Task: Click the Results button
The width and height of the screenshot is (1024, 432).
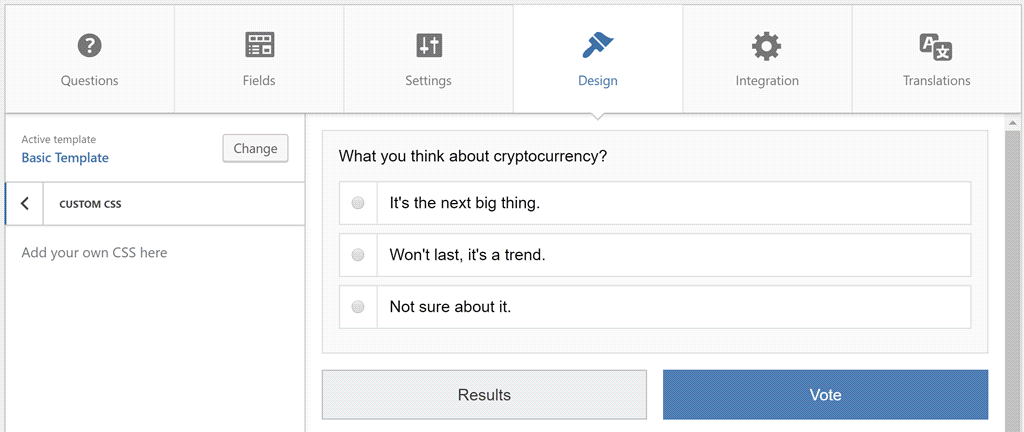Action: pos(485,395)
